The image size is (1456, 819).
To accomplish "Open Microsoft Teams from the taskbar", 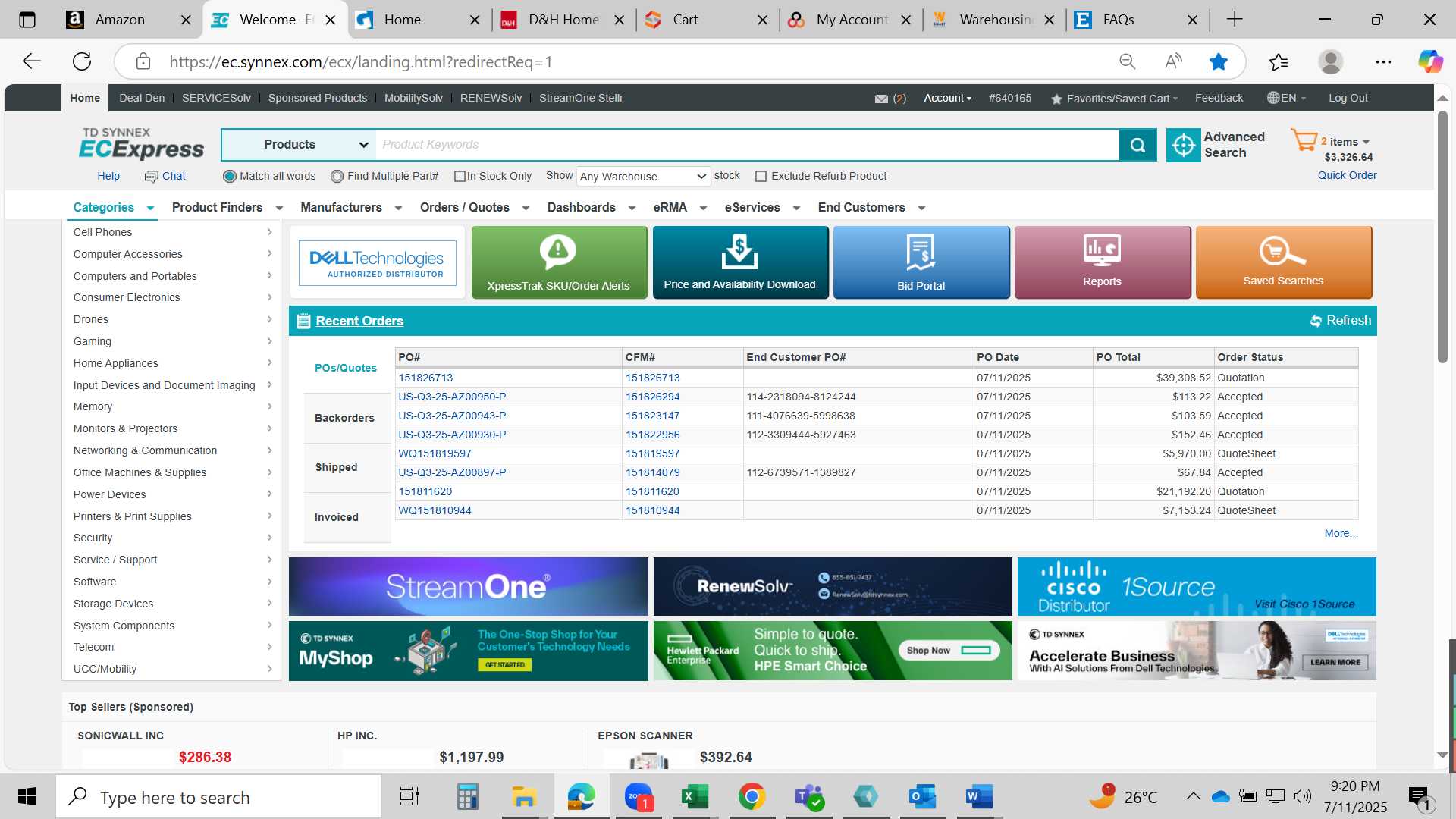I will 808,797.
